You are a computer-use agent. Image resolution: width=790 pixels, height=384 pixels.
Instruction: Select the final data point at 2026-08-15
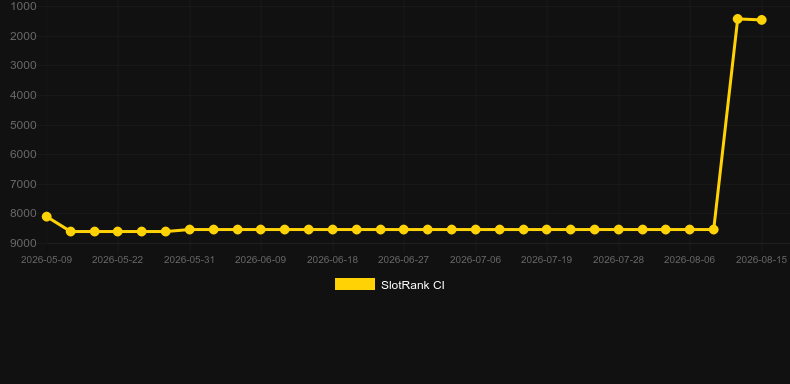point(762,20)
